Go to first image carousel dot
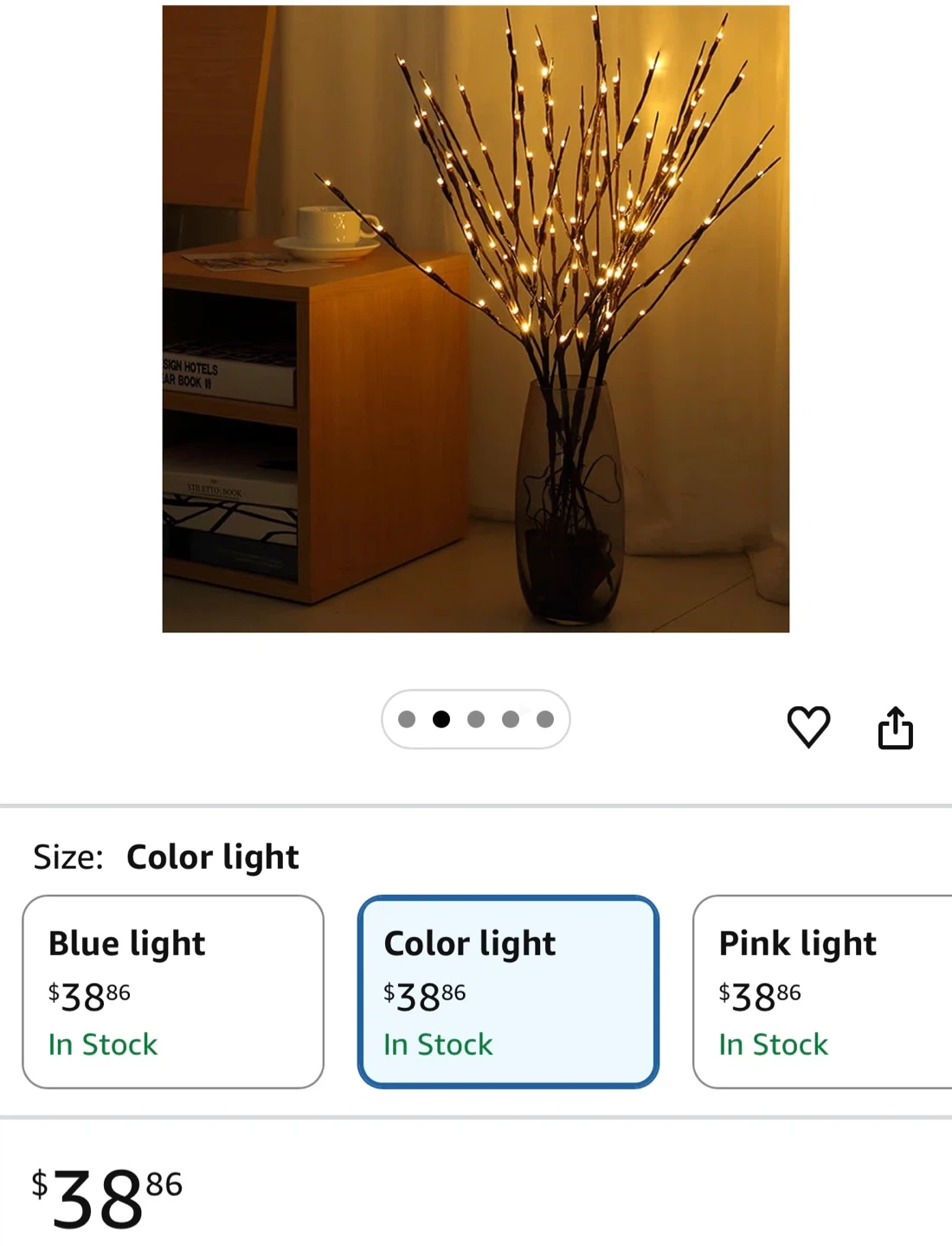The width and height of the screenshot is (952, 1246). [407, 719]
